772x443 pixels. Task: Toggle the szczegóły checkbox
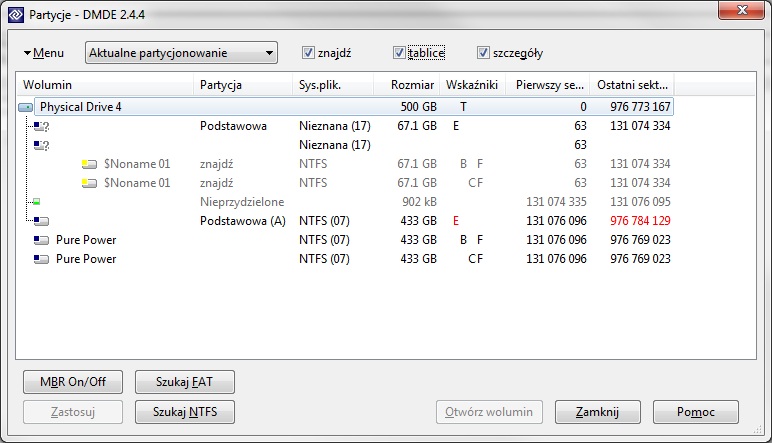483,53
